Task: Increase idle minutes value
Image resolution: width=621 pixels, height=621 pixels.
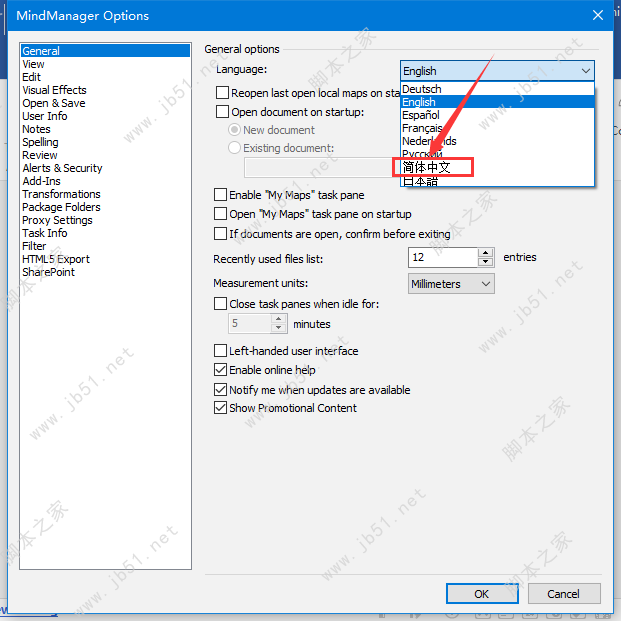Action: [279, 318]
